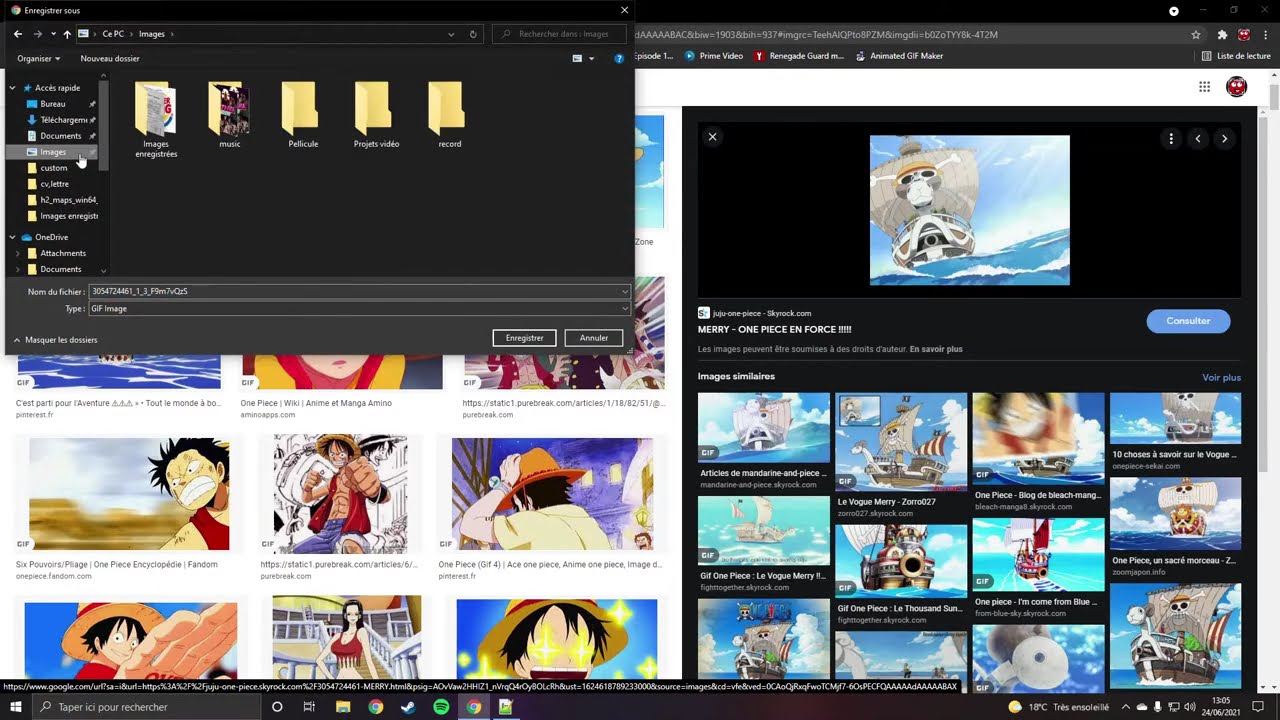Open the Renegade Guard bookmark
Screen dimensions: 1280x720
pyautogui.click(x=799, y=56)
